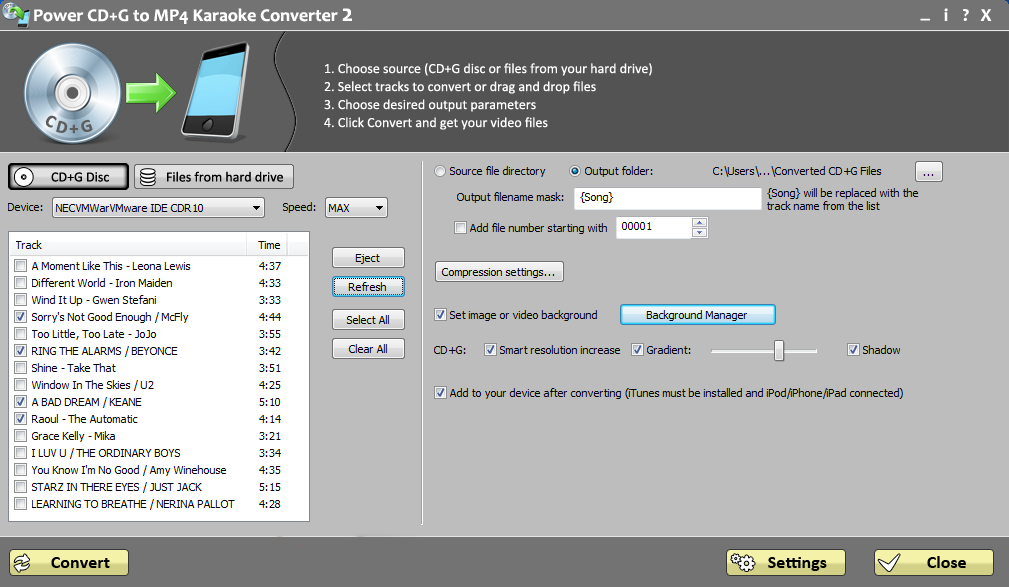This screenshot has height=587, width=1009.
Task: Uncheck 'A BAD DREAM / KEANE' track
Action: [x=21, y=402]
